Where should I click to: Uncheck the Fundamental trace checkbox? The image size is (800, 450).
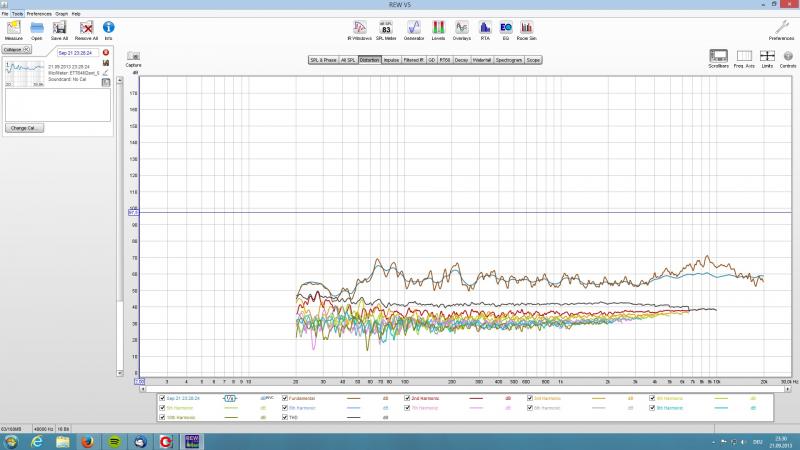click(x=285, y=398)
